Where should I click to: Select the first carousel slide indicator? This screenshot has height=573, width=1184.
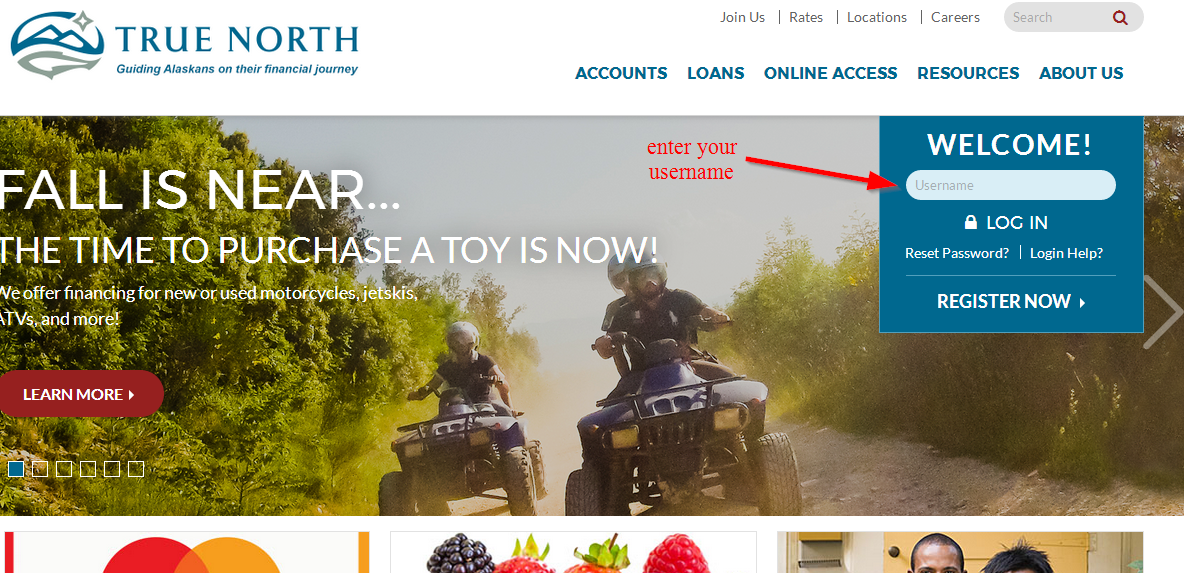(16, 469)
